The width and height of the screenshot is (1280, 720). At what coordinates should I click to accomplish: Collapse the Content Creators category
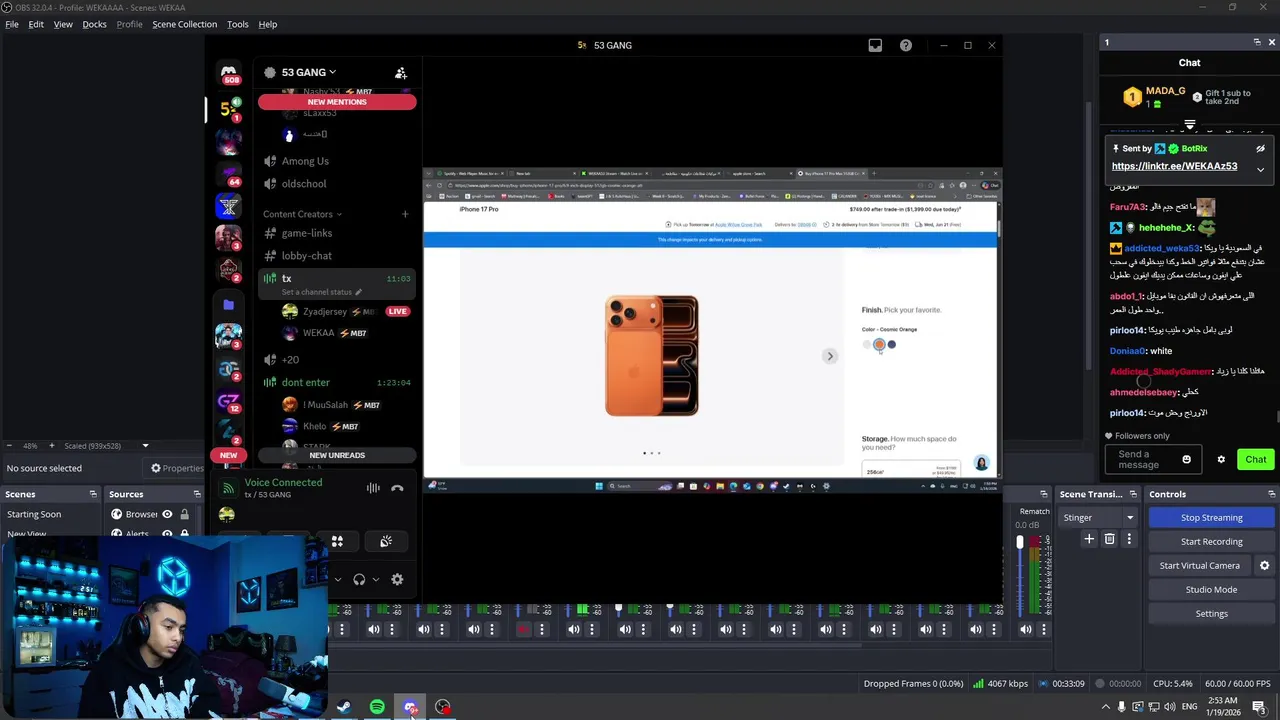click(302, 214)
